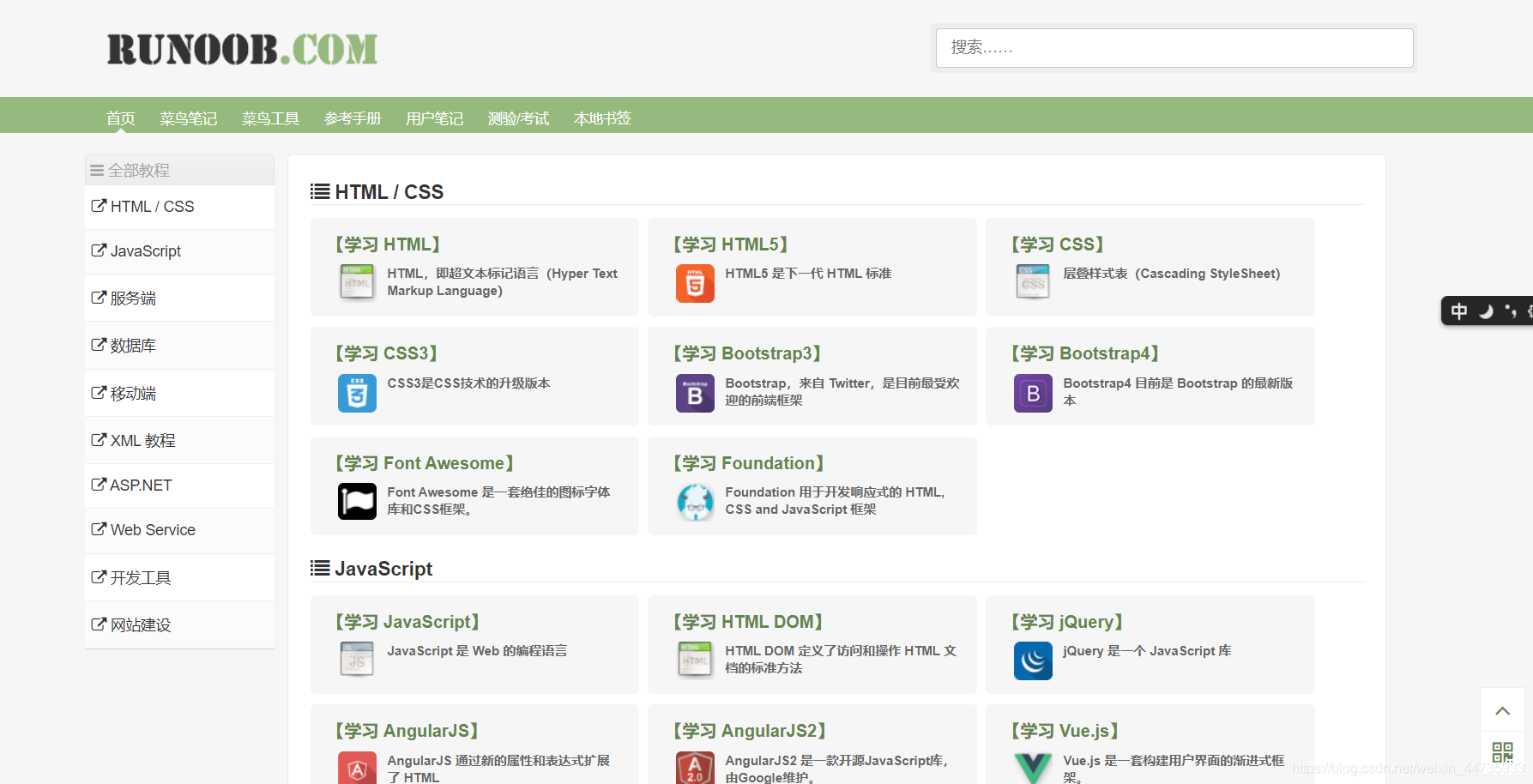
Task: Click the blue CSS3 shield icon
Action: [357, 393]
